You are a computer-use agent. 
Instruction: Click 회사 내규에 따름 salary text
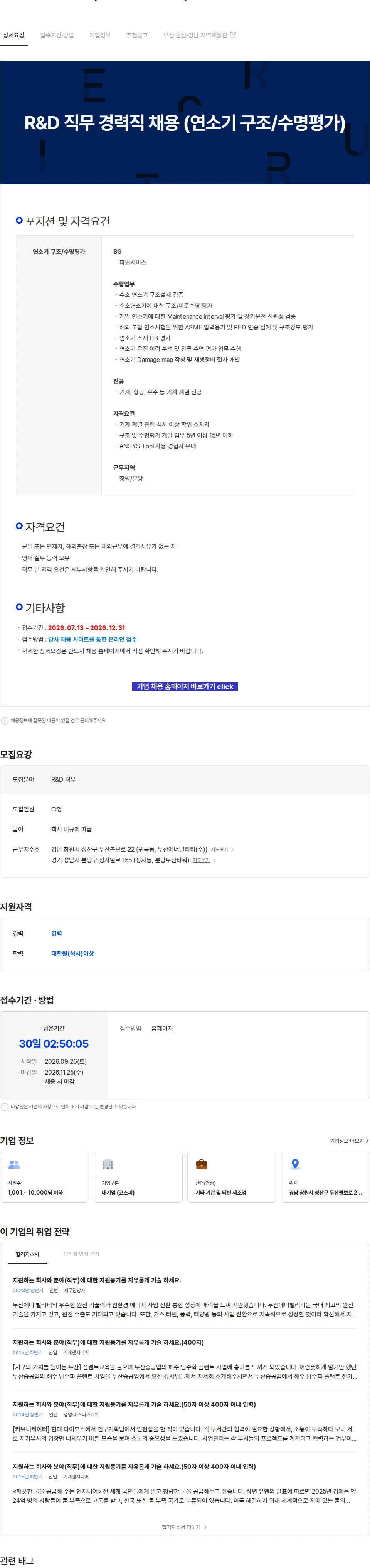coord(72,830)
